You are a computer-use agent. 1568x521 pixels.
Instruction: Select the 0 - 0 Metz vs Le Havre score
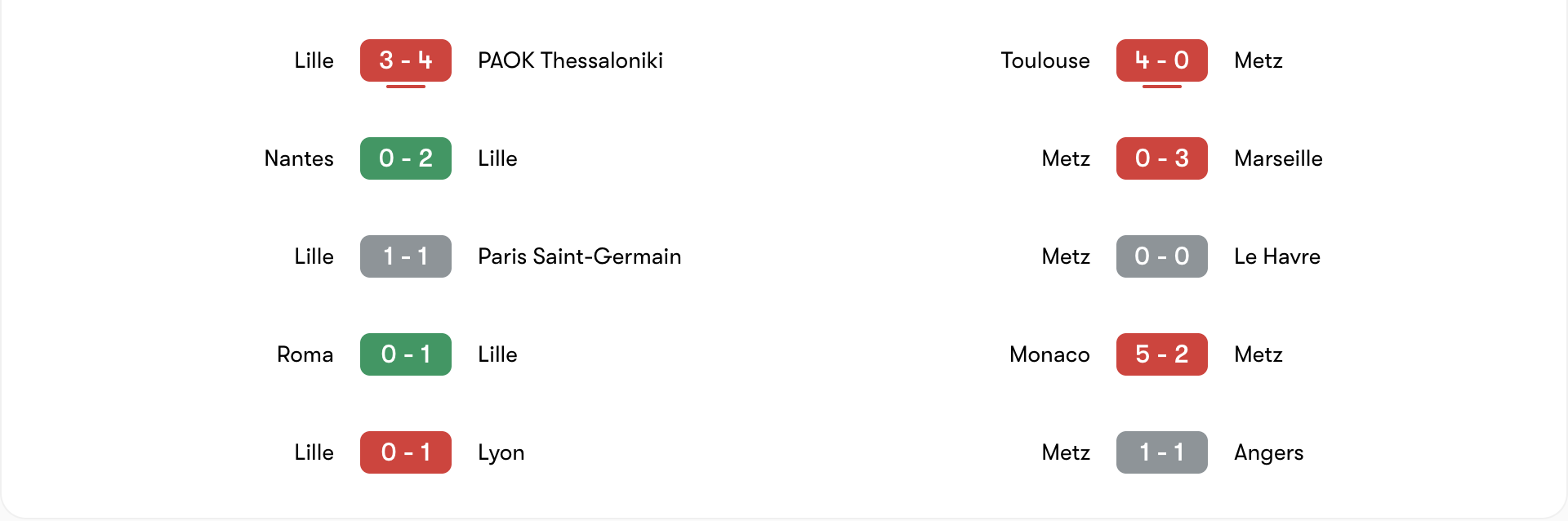[1161, 256]
